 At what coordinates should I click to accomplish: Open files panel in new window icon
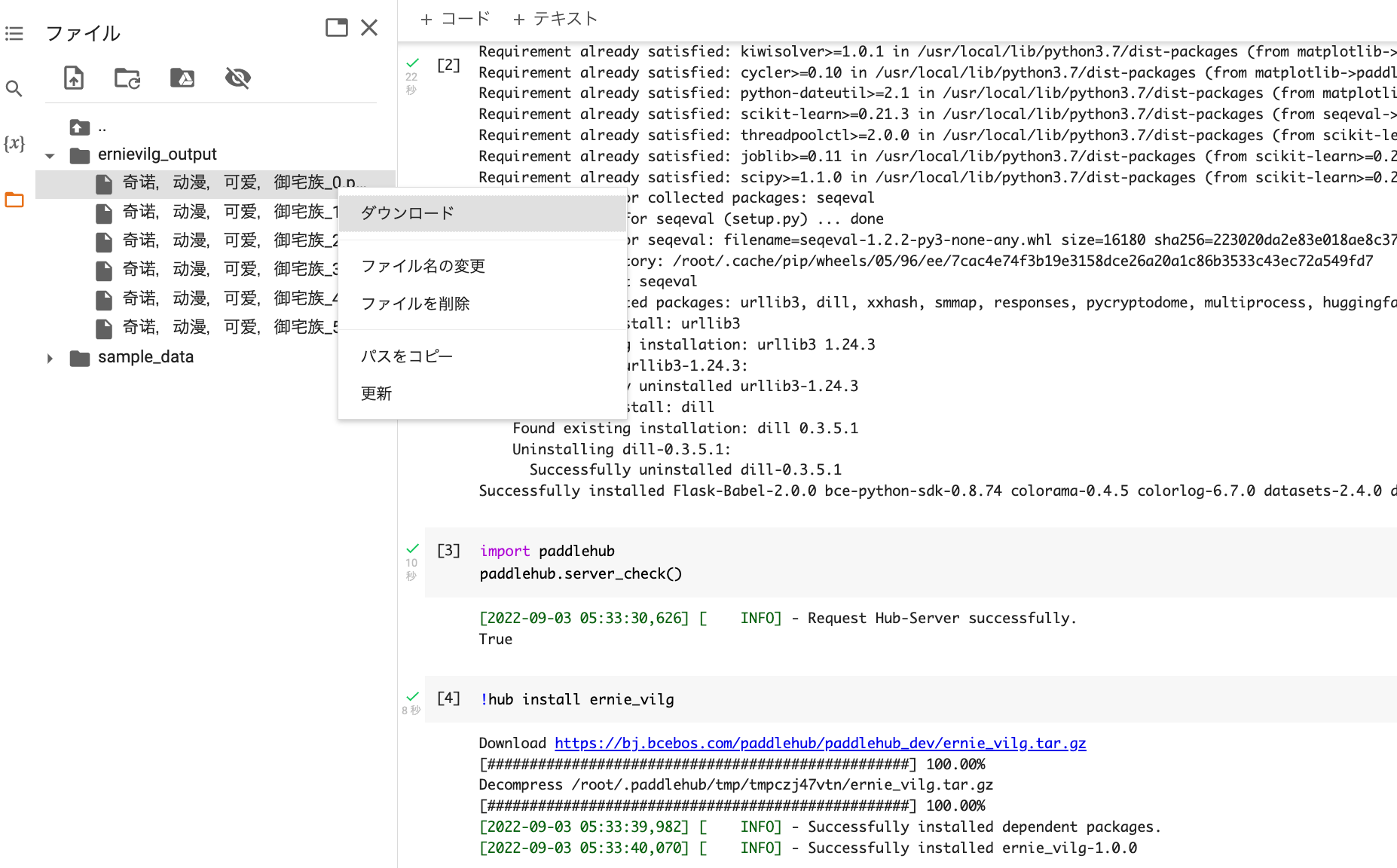pyautogui.click(x=337, y=28)
